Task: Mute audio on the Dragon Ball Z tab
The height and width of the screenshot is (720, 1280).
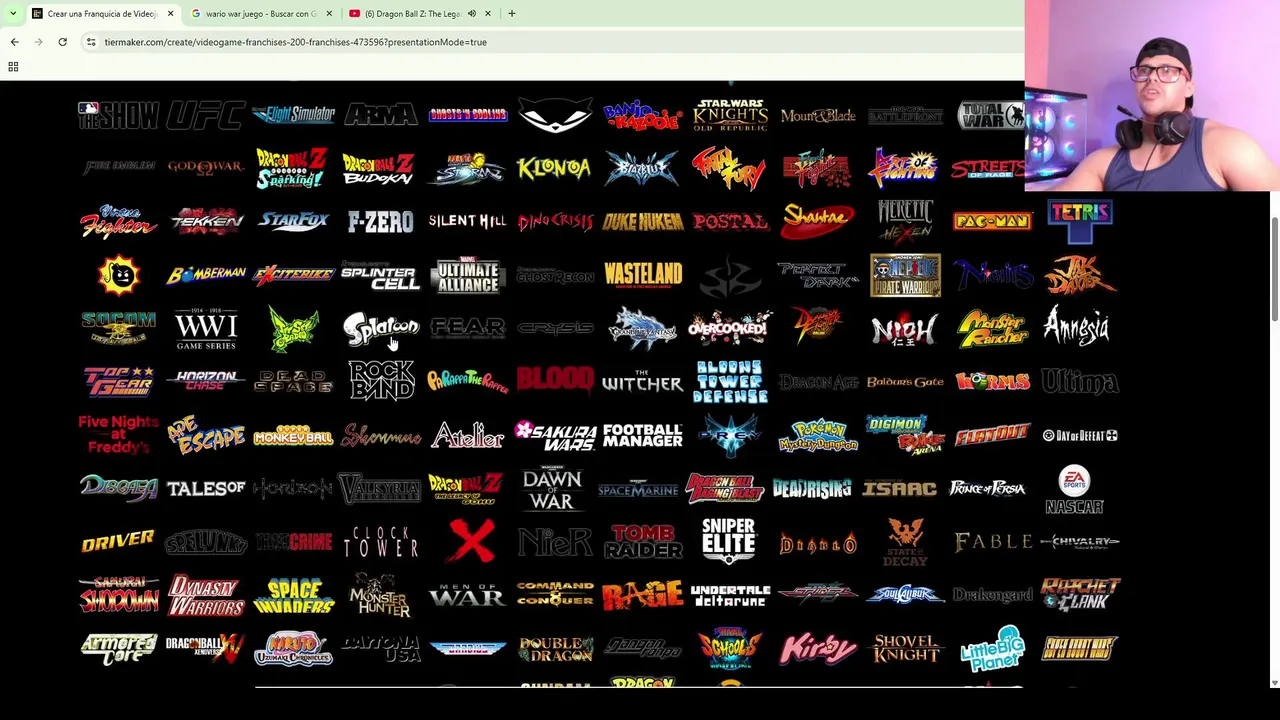Action: pos(472,14)
